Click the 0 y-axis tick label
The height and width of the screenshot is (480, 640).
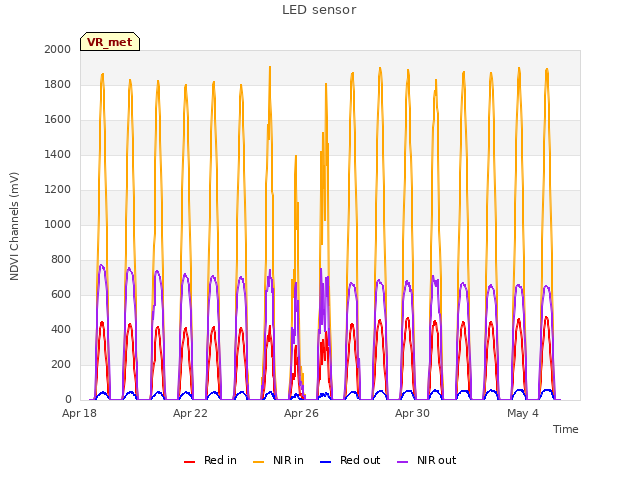click(68, 400)
